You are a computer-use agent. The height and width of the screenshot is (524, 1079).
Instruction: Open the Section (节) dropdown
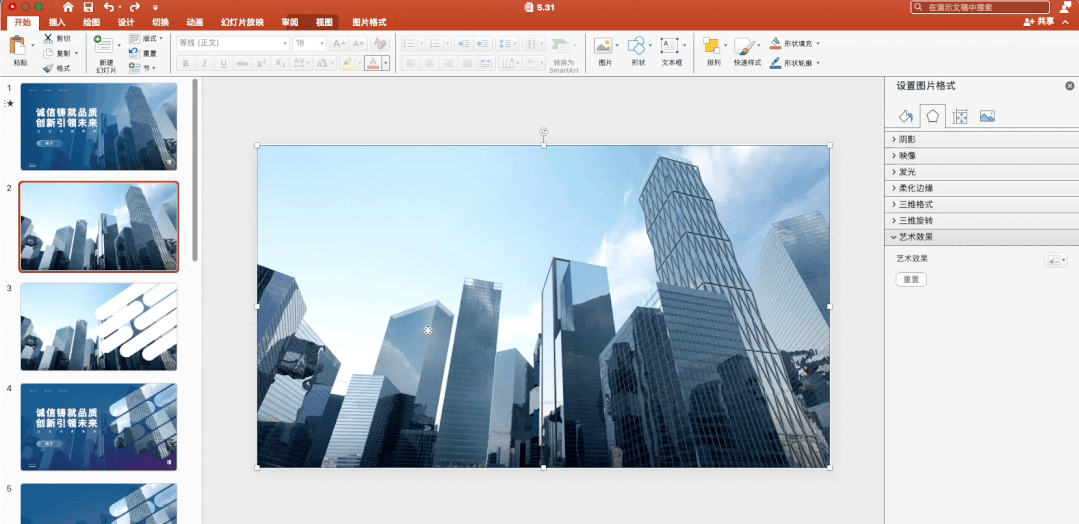point(142,68)
